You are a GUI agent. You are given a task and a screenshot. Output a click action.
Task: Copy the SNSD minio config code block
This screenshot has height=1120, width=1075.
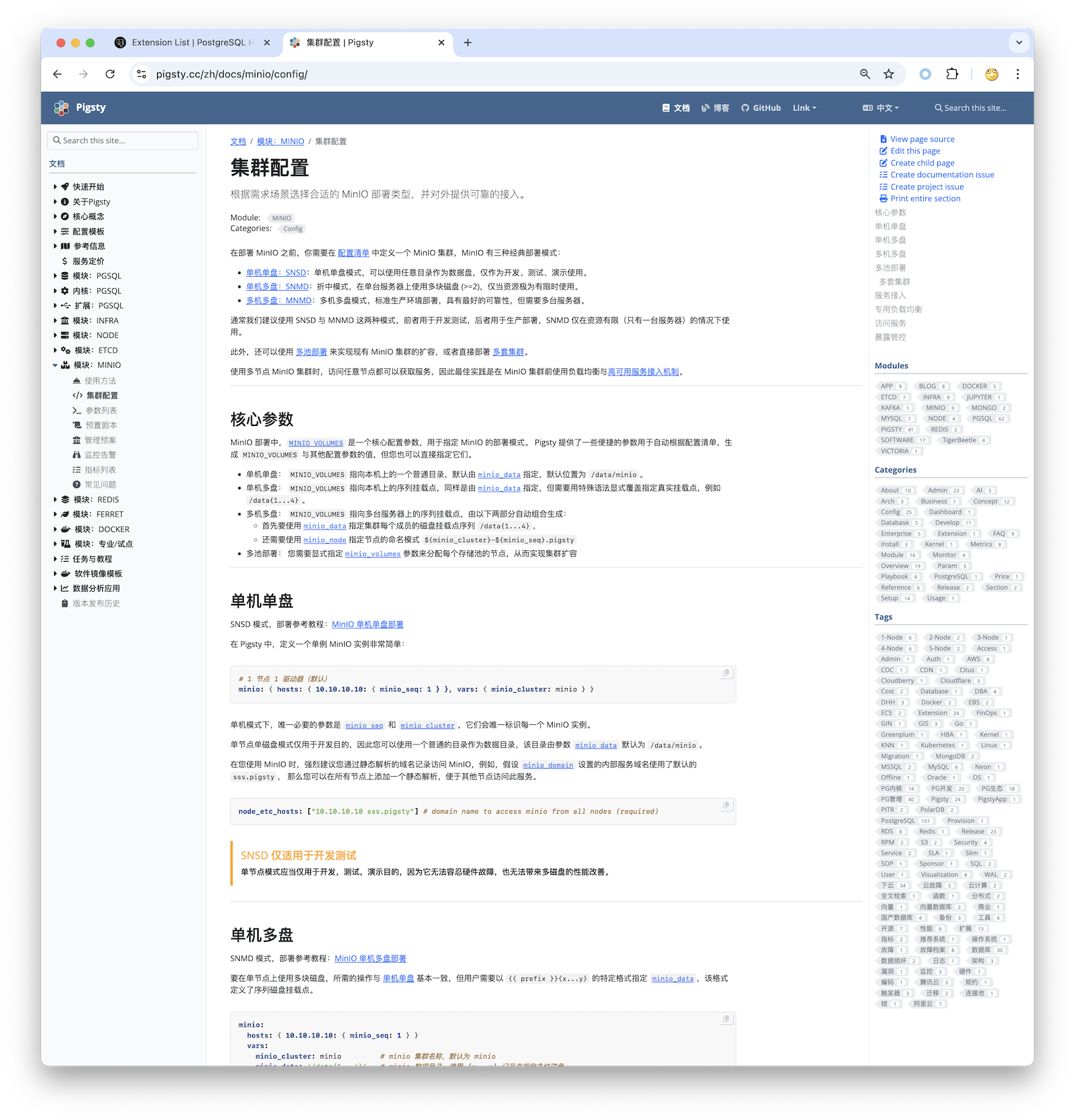(726, 673)
